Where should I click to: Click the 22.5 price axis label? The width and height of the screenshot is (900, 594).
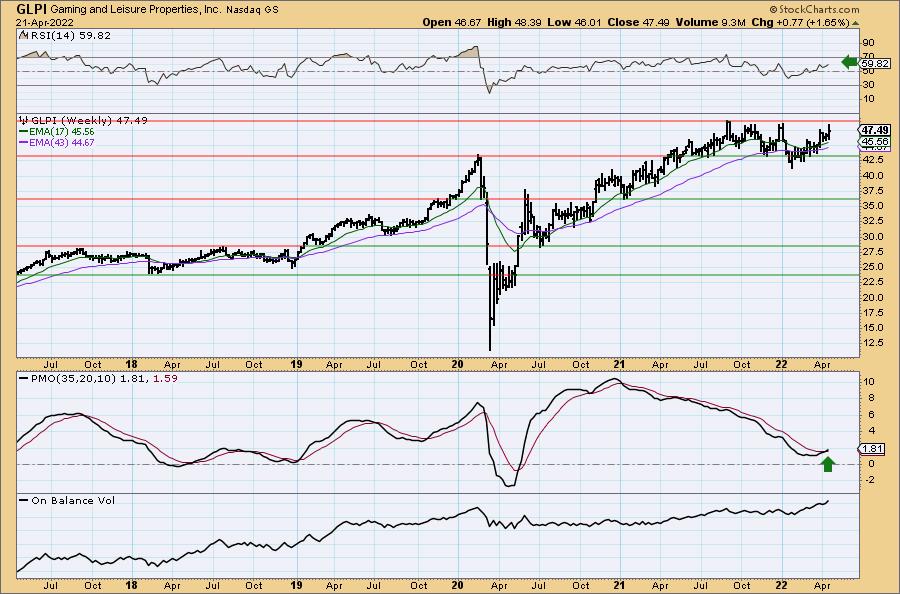click(x=871, y=282)
